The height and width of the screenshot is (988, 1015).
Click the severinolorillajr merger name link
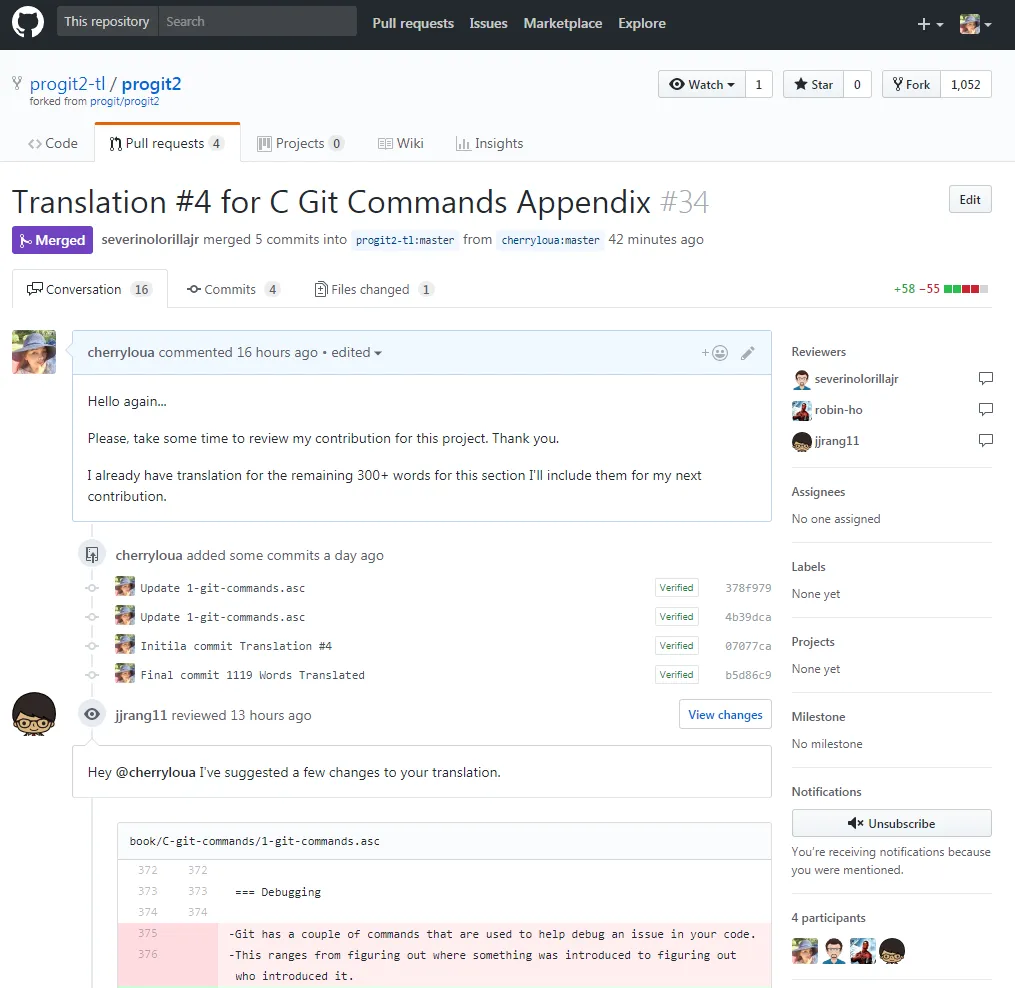[x=150, y=240]
